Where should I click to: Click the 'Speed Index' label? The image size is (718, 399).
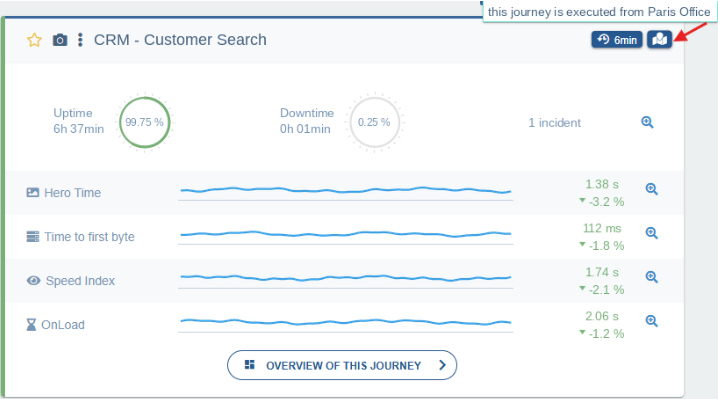click(80, 281)
